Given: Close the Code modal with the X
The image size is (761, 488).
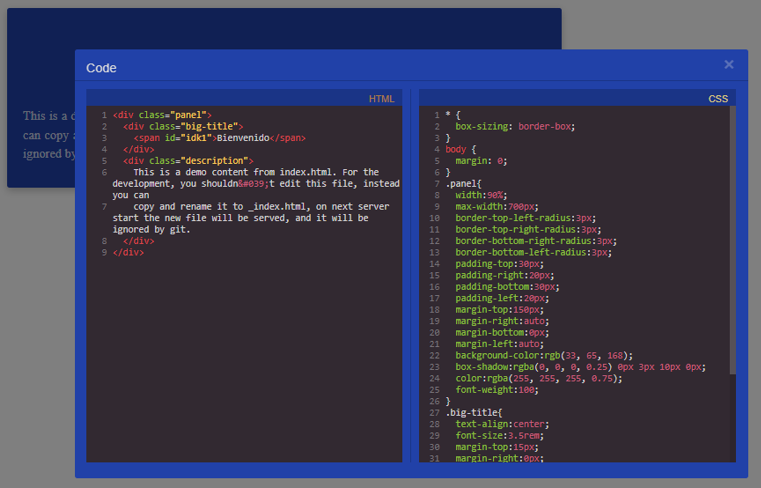Looking at the screenshot, I should pos(728,65).
